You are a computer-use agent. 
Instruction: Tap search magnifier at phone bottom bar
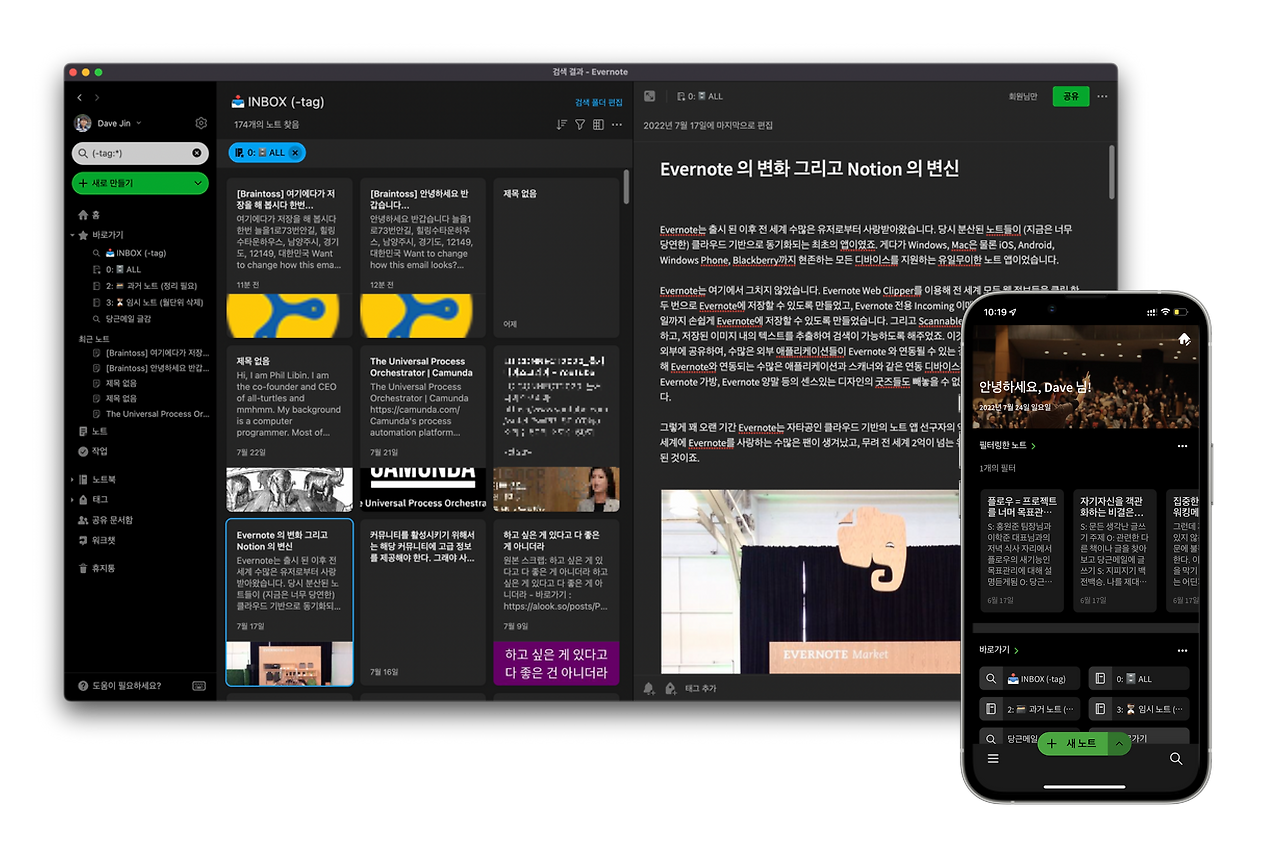(1176, 759)
